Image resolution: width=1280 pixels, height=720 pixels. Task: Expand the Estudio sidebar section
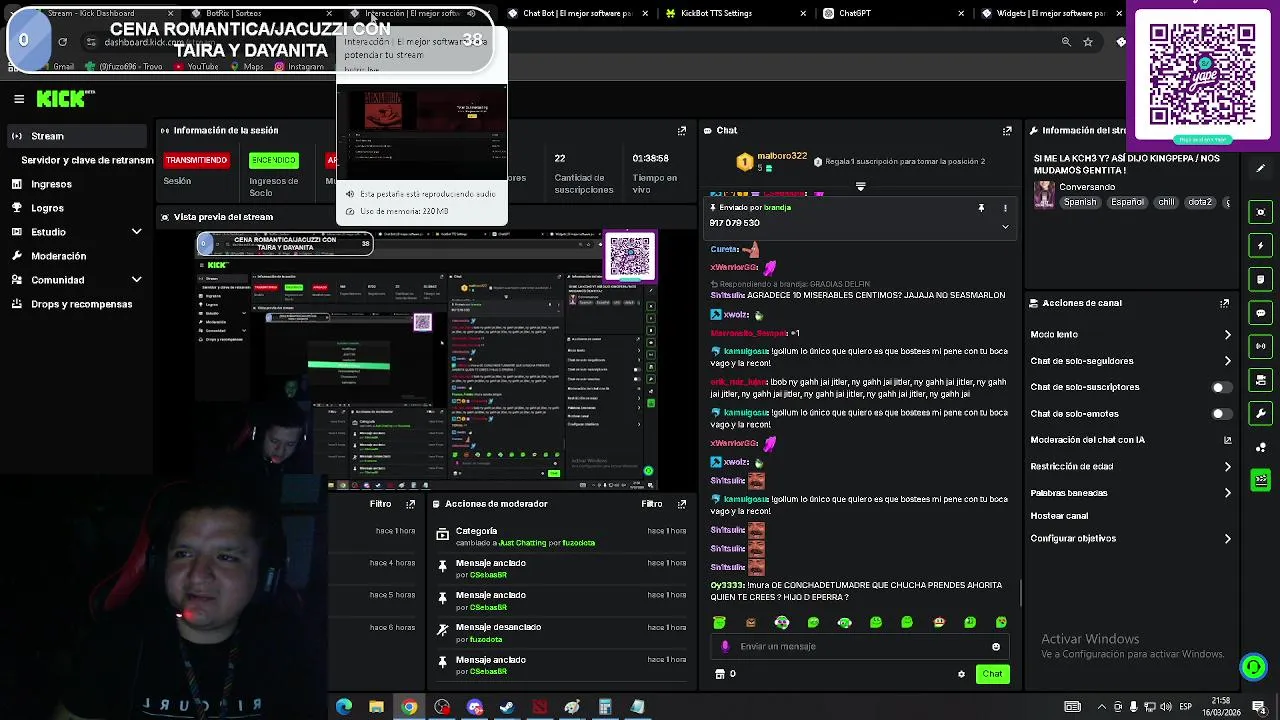pos(76,232)
